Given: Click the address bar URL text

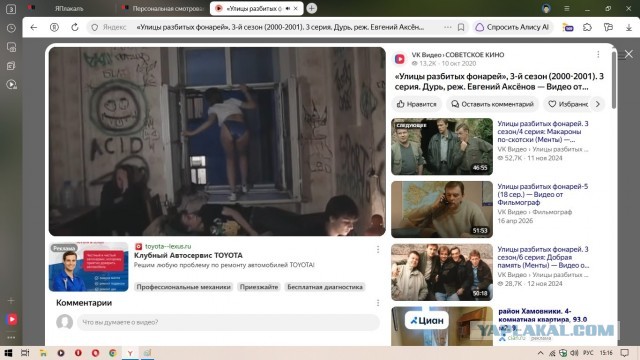Looking at the screenshot, I should point(280,27).
